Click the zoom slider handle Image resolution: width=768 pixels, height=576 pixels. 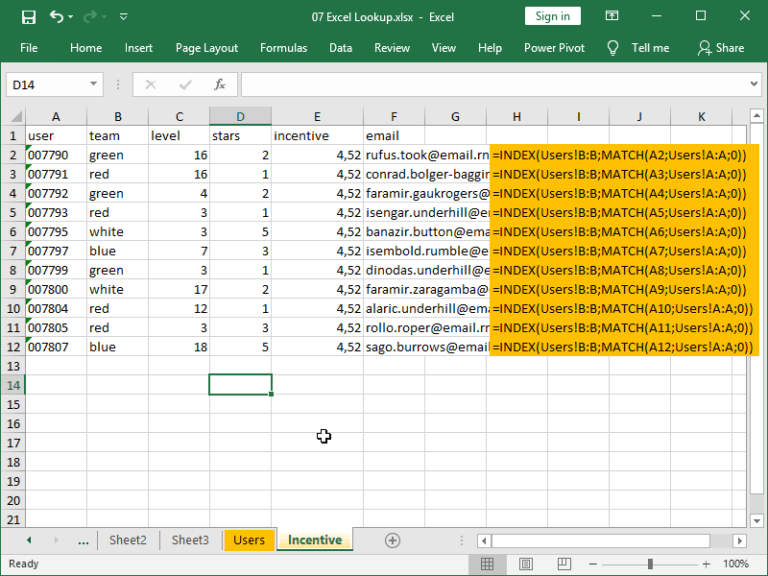tap(650, 564)
